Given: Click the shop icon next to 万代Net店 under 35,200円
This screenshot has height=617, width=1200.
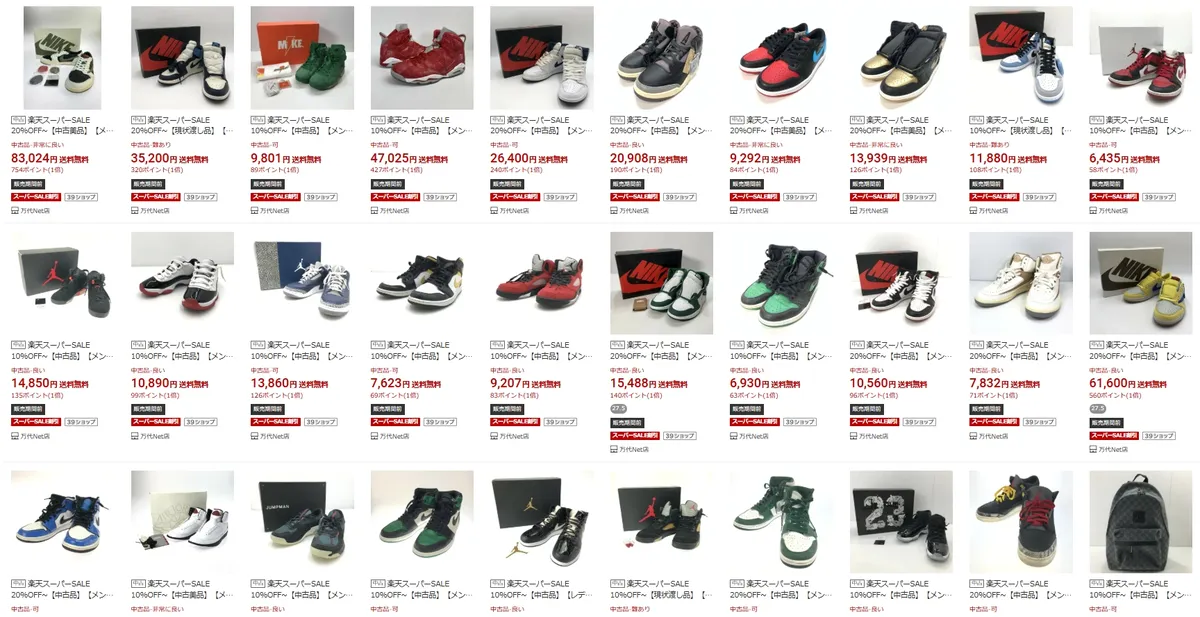Looking at the screenshot, I should point(134,210).
